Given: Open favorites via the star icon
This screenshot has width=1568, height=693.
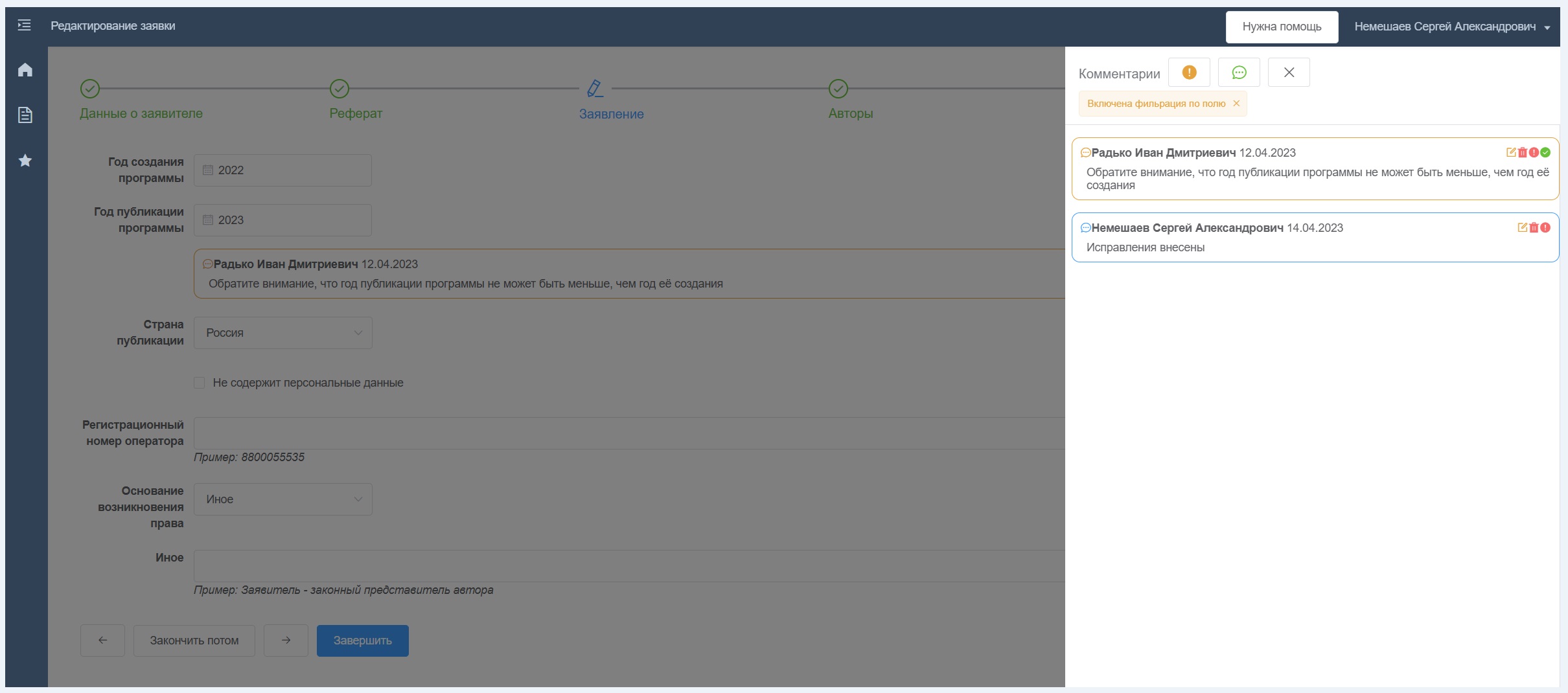Looking at the screenshot, I should pos(25,161).
